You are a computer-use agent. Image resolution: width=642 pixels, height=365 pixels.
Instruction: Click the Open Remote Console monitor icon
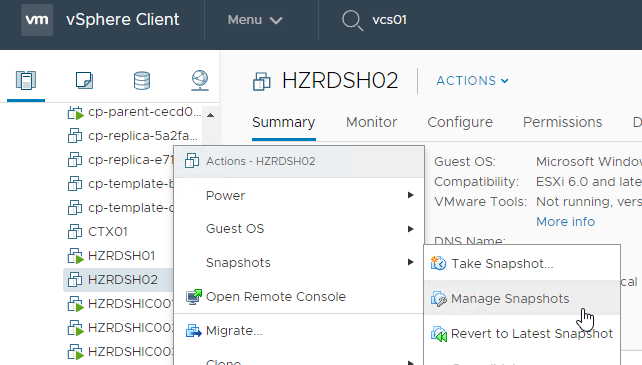coord(194,297)
